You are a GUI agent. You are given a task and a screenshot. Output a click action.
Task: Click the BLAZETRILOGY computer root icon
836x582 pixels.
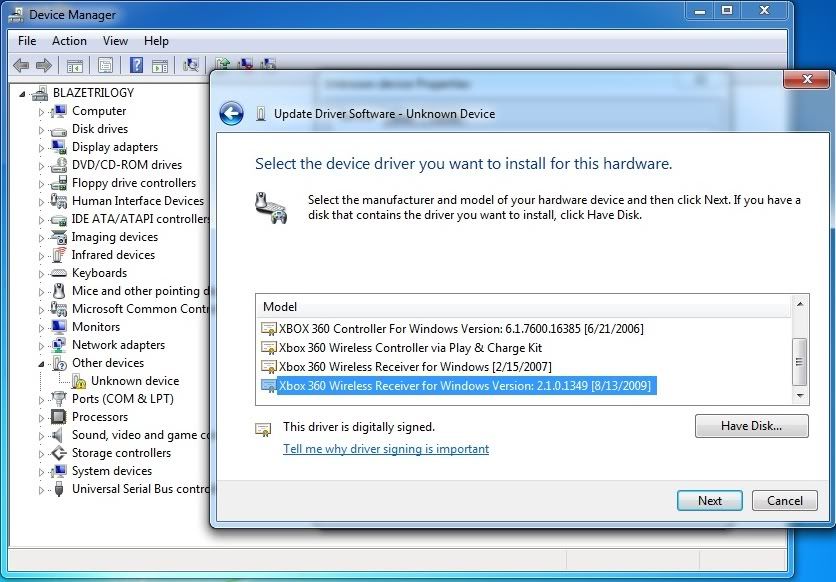coord(40,93)
